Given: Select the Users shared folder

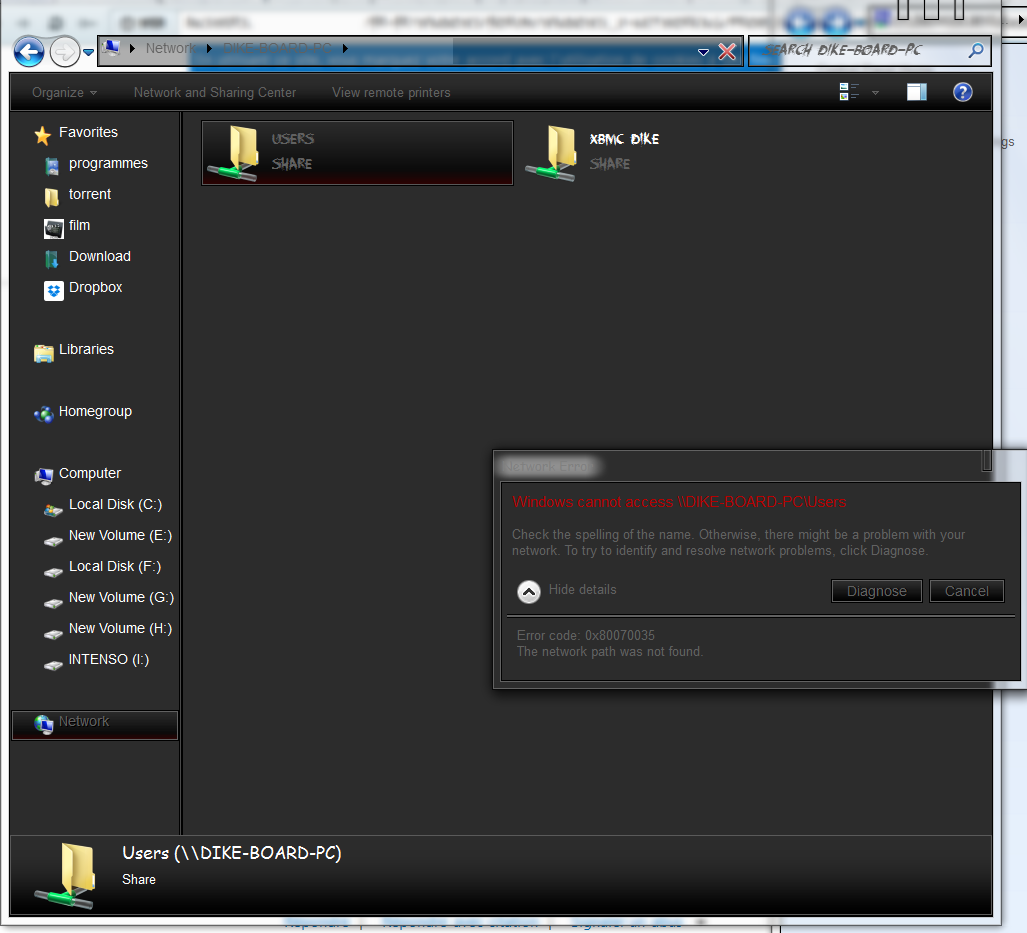Looking at the screenshot, I should tap(357, 152).
